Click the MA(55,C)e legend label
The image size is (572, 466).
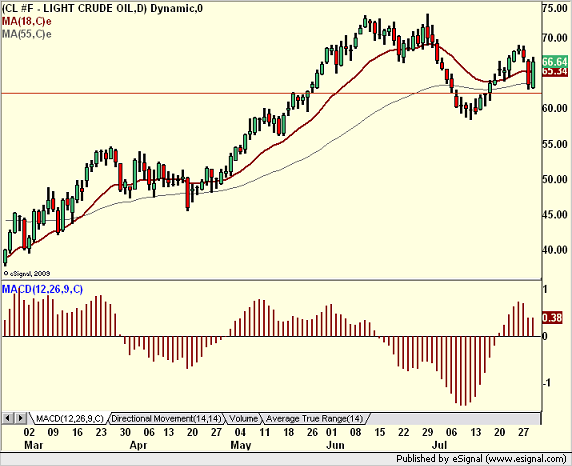tap(27, 34)
